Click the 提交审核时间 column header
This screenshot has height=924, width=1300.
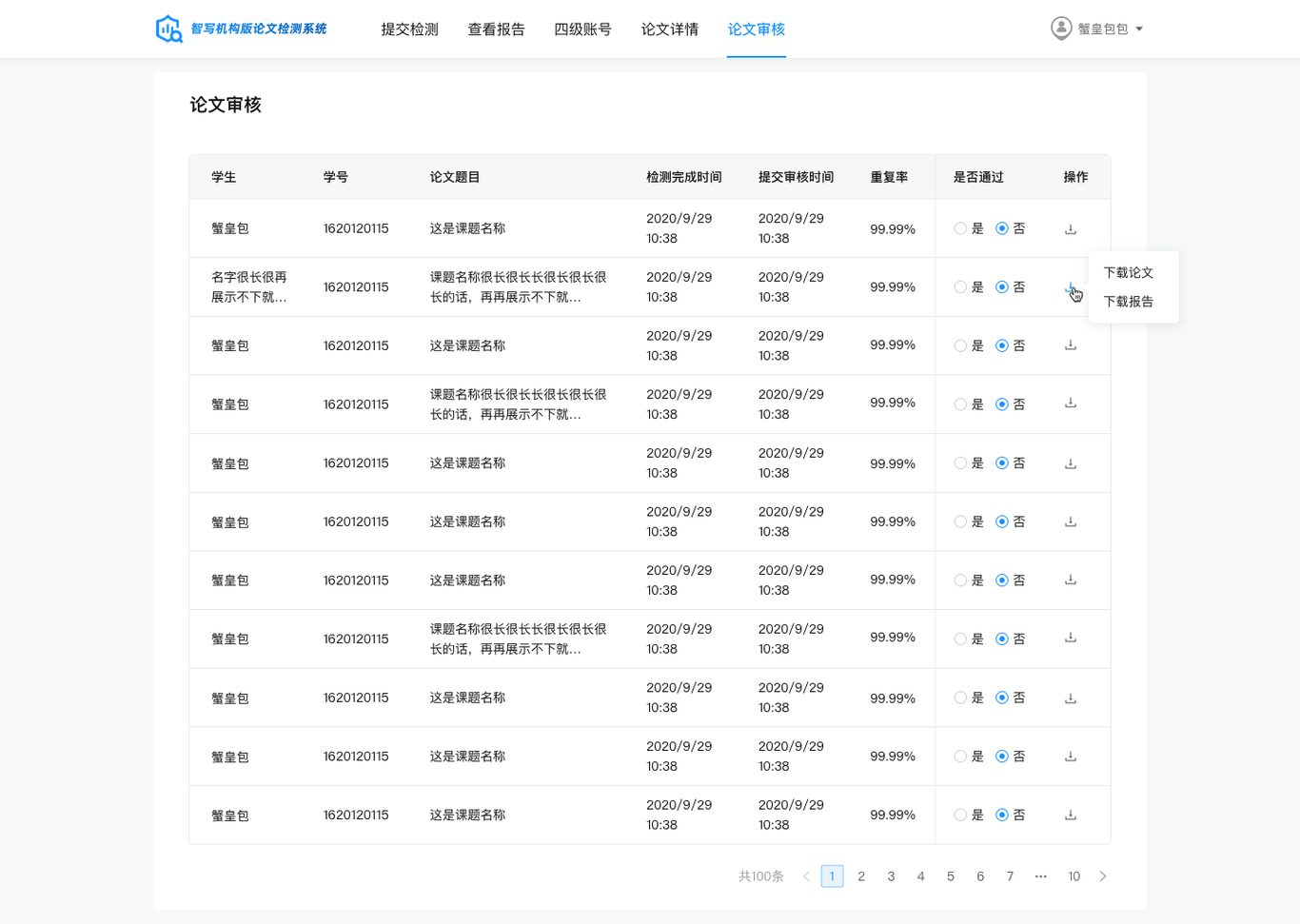pyautogui.click(x=797, y=177)
